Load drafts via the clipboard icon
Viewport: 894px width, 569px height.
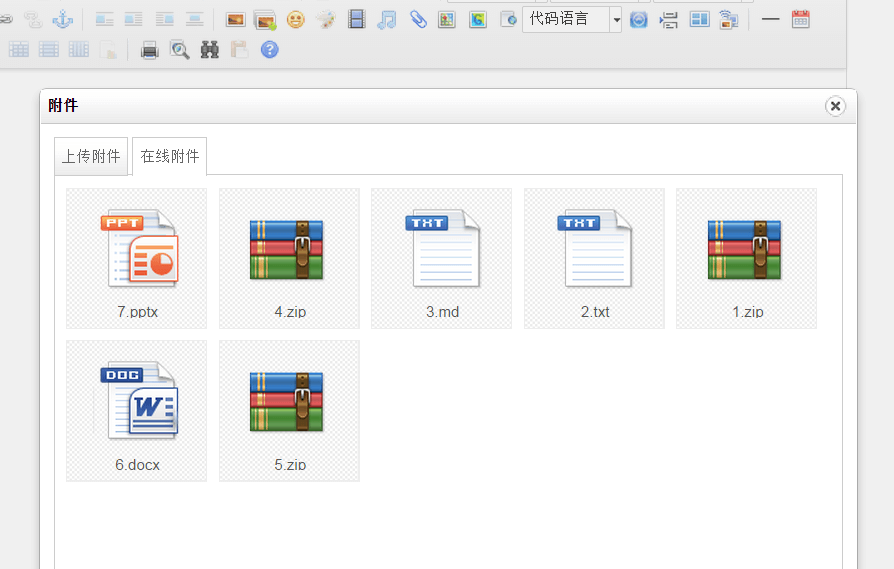[x=239, y=50]
